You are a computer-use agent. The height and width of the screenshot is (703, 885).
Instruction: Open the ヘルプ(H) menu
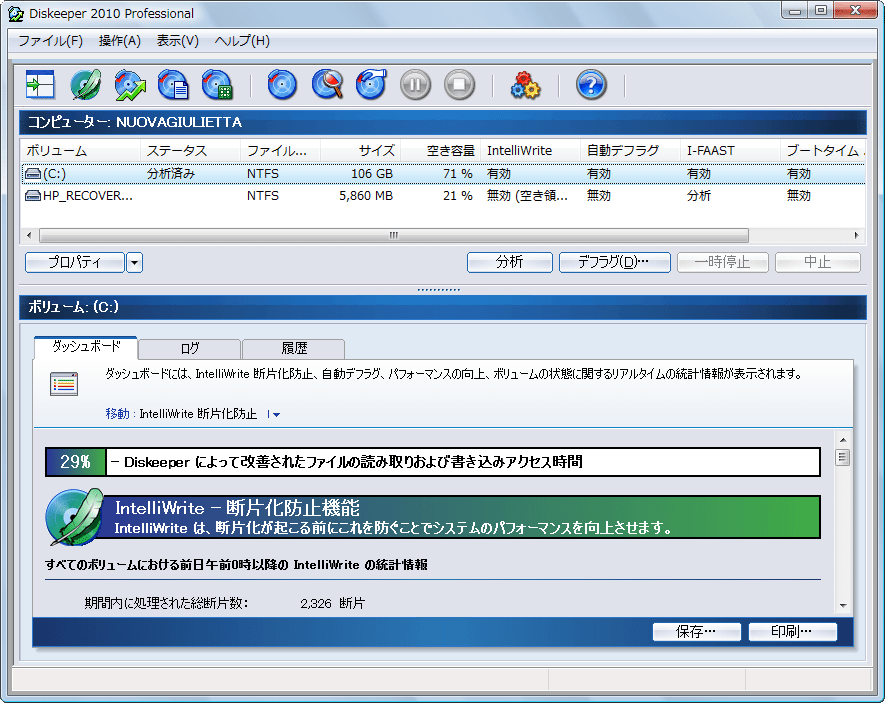click(242, 41)
